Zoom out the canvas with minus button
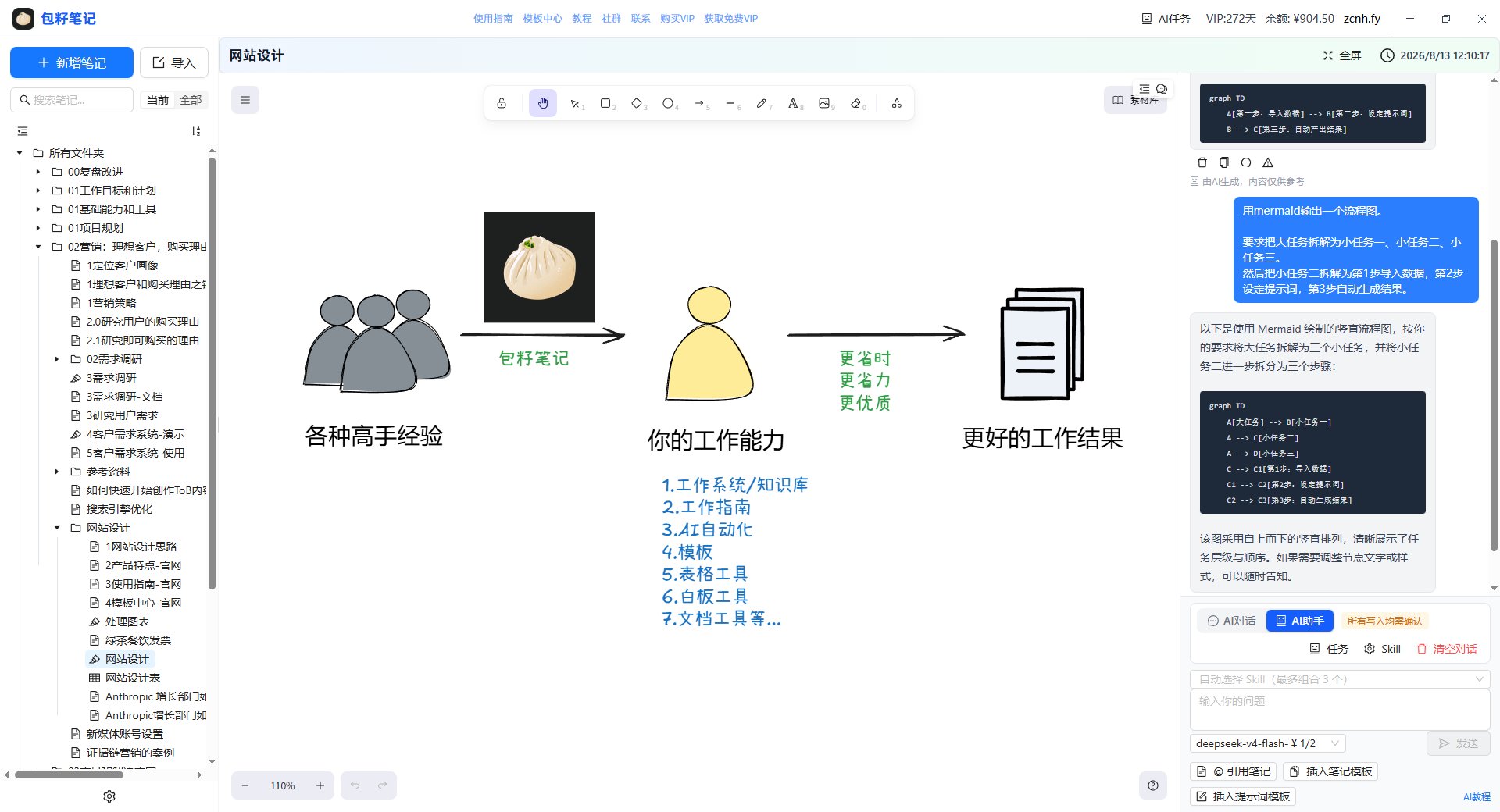 pos(245,785)
